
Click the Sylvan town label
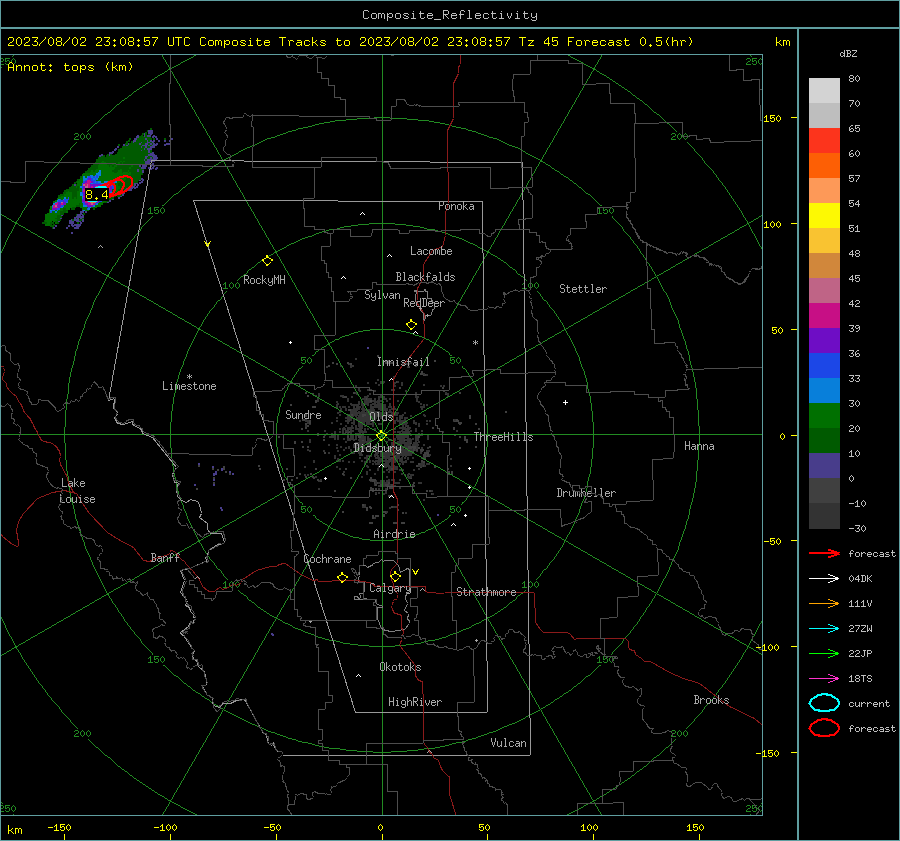pos(382,295)
